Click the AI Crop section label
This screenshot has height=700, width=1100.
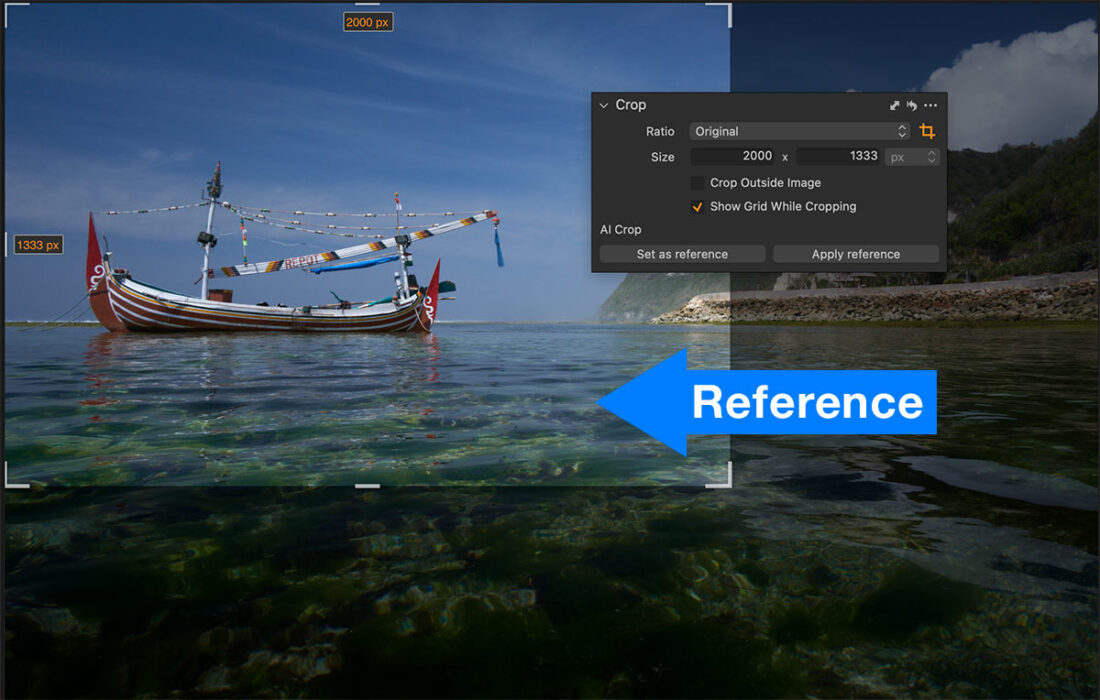[x=621, y=229]
